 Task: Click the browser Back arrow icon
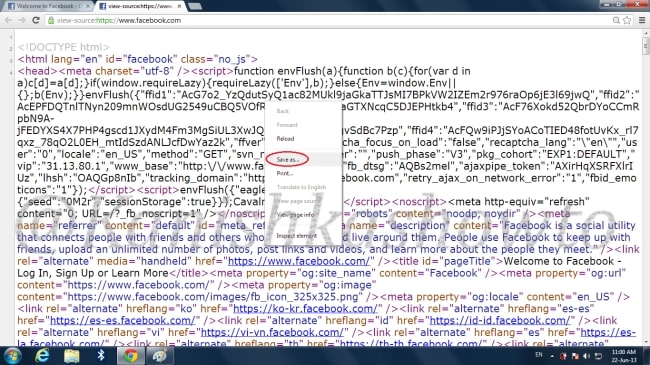click(x=8, y=20)
